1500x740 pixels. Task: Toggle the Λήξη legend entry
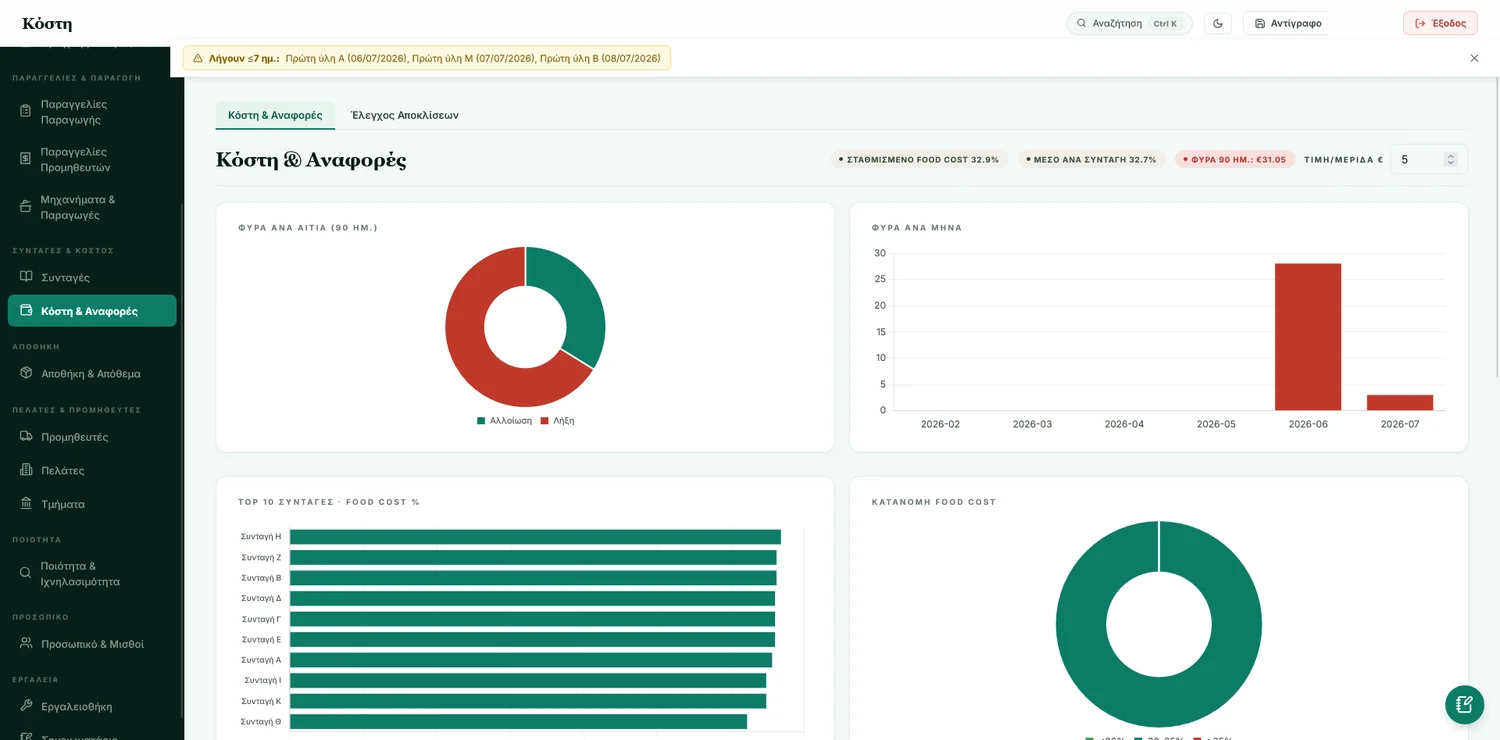557,421
